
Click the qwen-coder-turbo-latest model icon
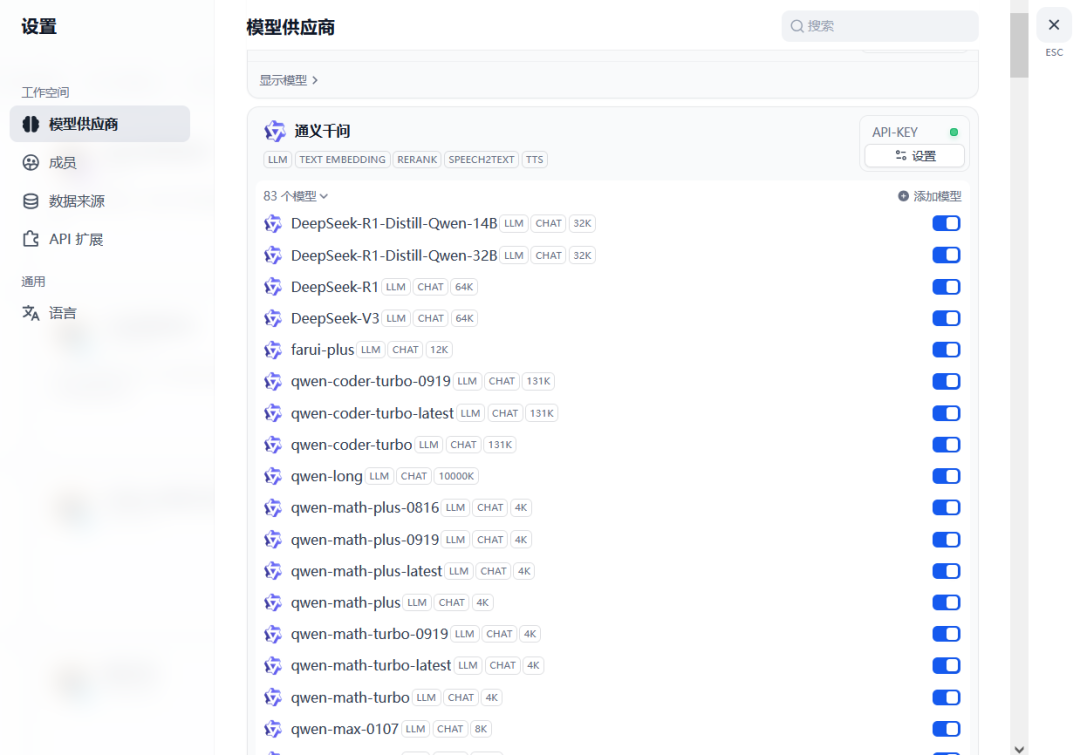[x=273, y=413]
